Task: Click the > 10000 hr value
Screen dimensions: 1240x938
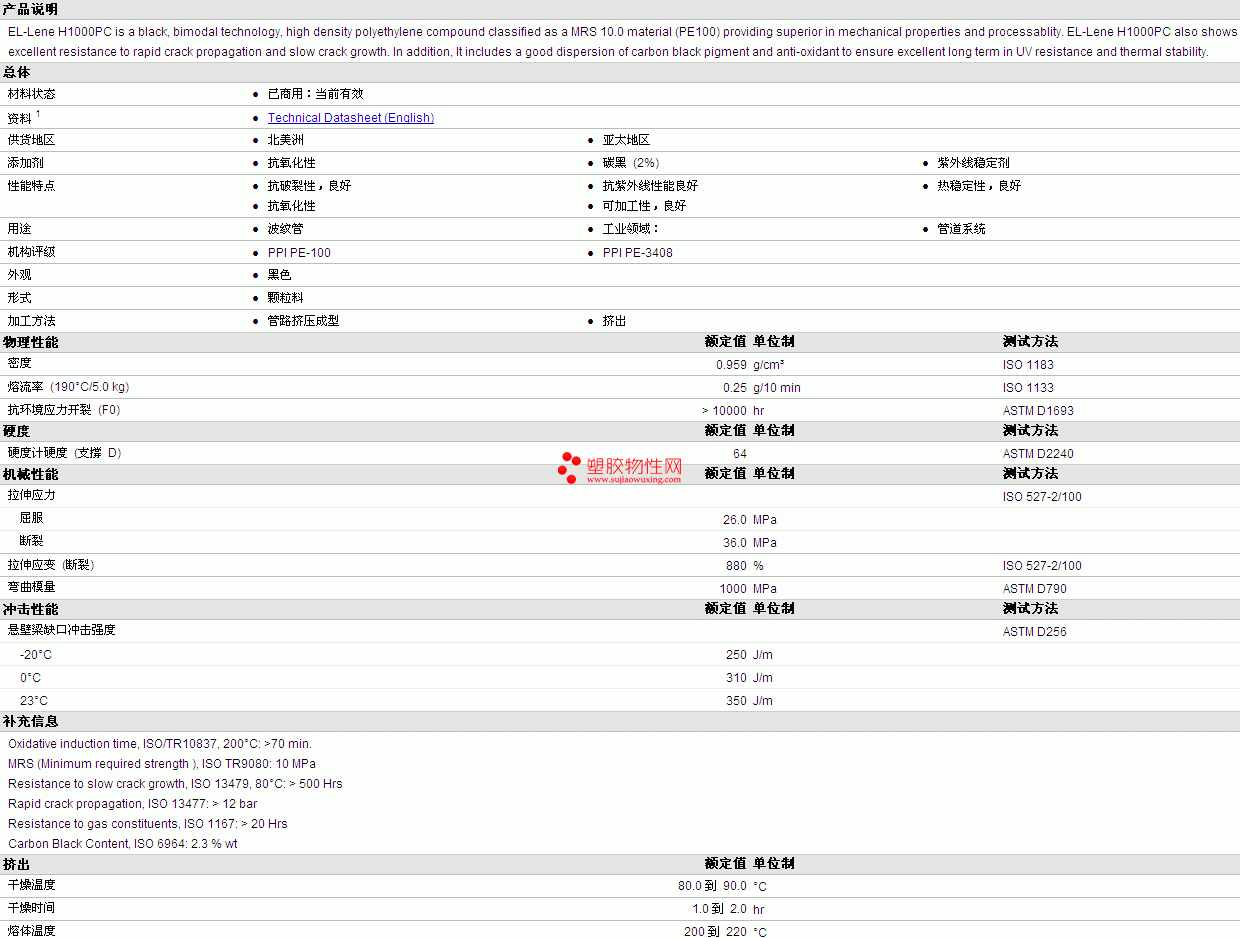Action: 733,411
